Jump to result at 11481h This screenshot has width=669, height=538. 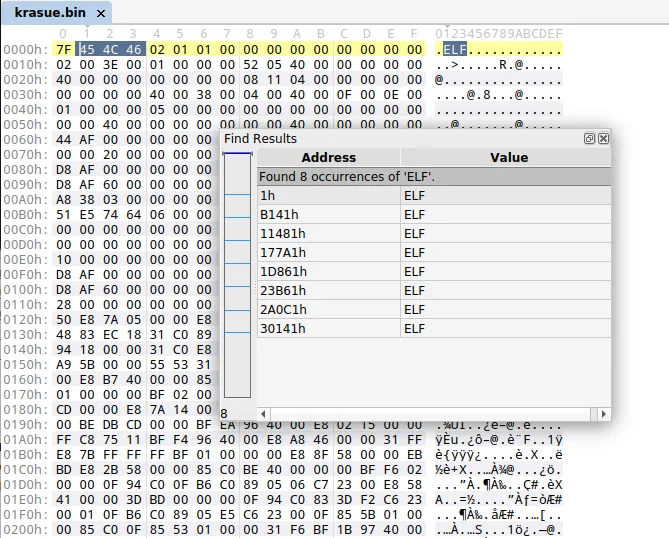click(434, 234)
